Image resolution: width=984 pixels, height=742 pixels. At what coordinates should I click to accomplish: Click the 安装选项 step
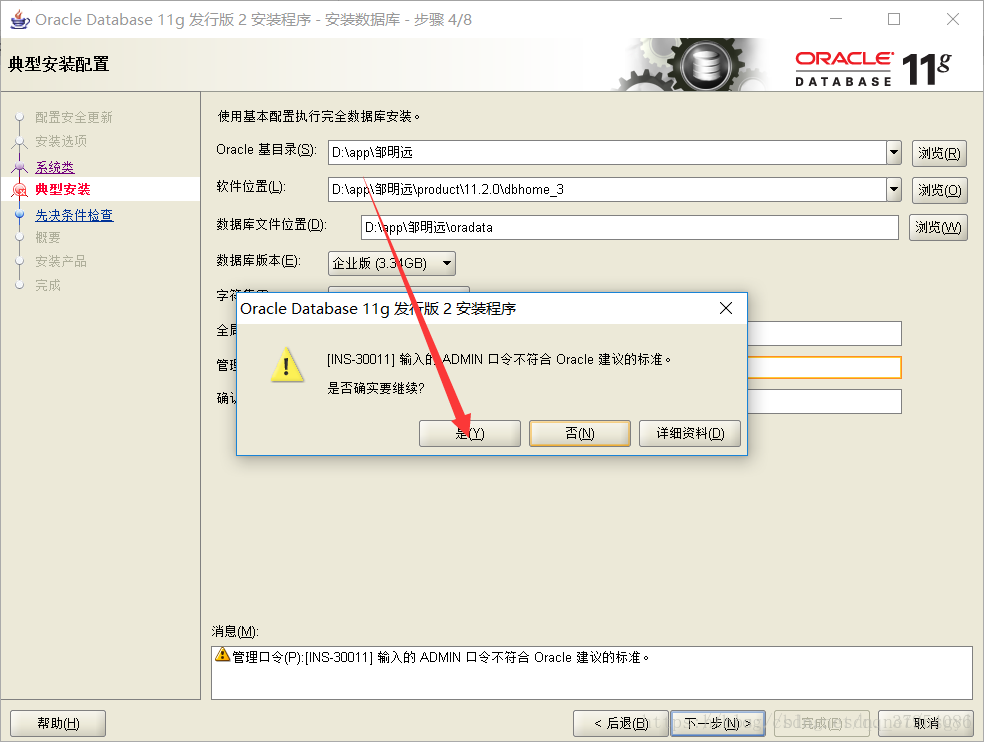coord(61,141)
